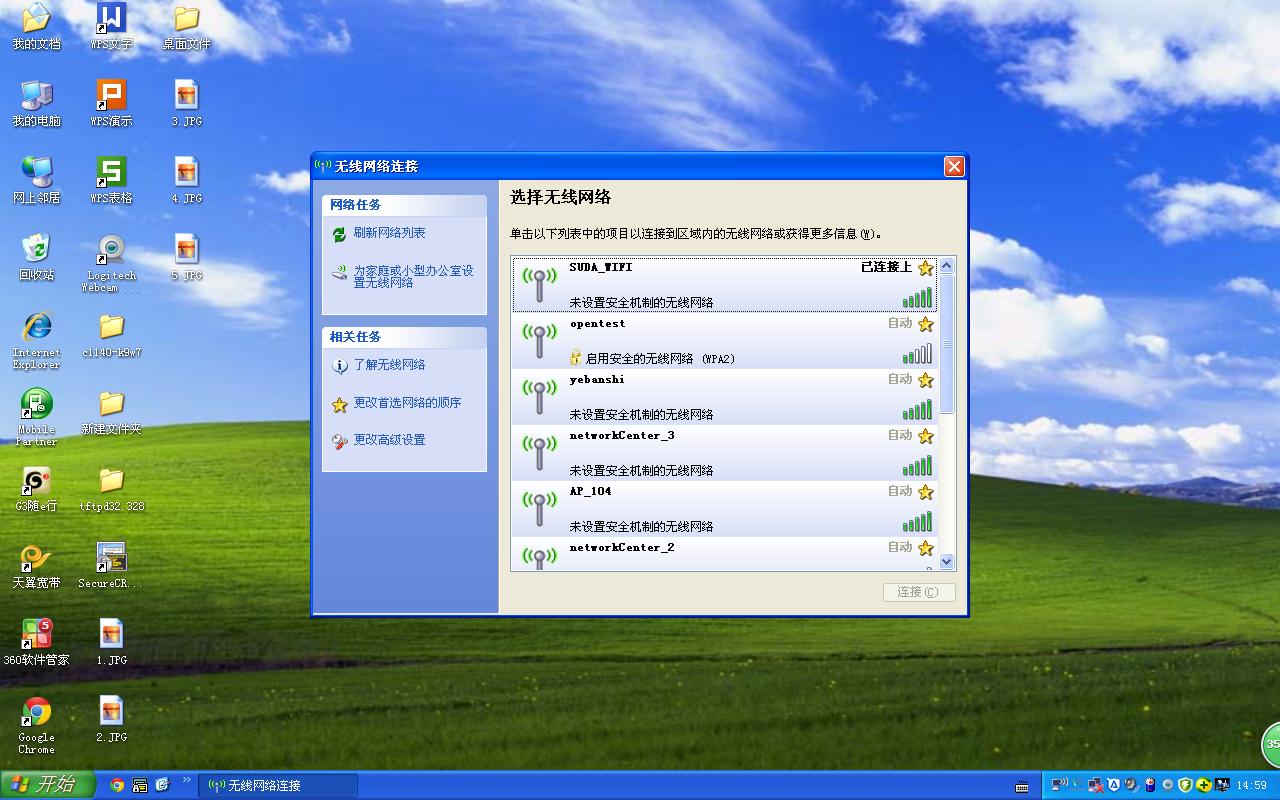The image size is (1280, 800).
Task: Select the SUDA_WIFI network antenna icon
Action: pyautogui.click(x=539, y=284)
